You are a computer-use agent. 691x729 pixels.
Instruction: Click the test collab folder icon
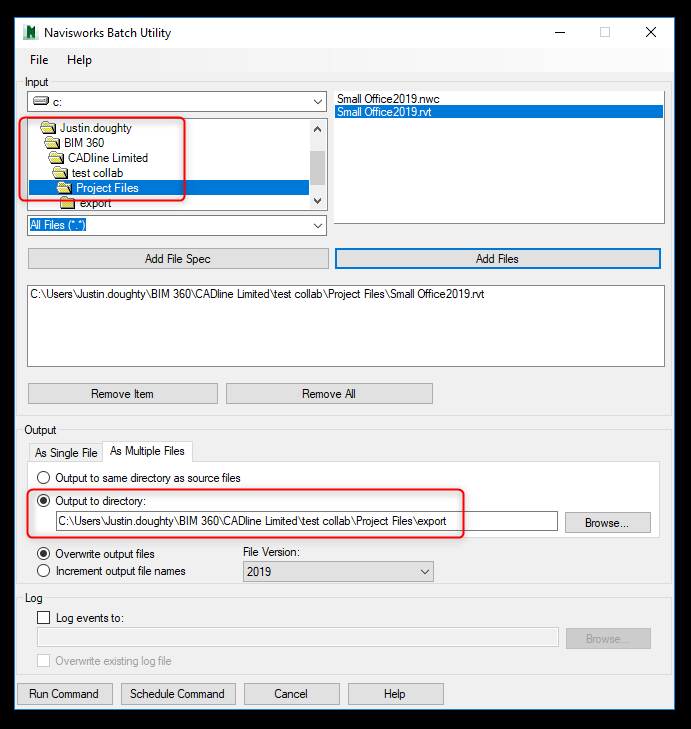pyautogui.click(x=60, y=173)
